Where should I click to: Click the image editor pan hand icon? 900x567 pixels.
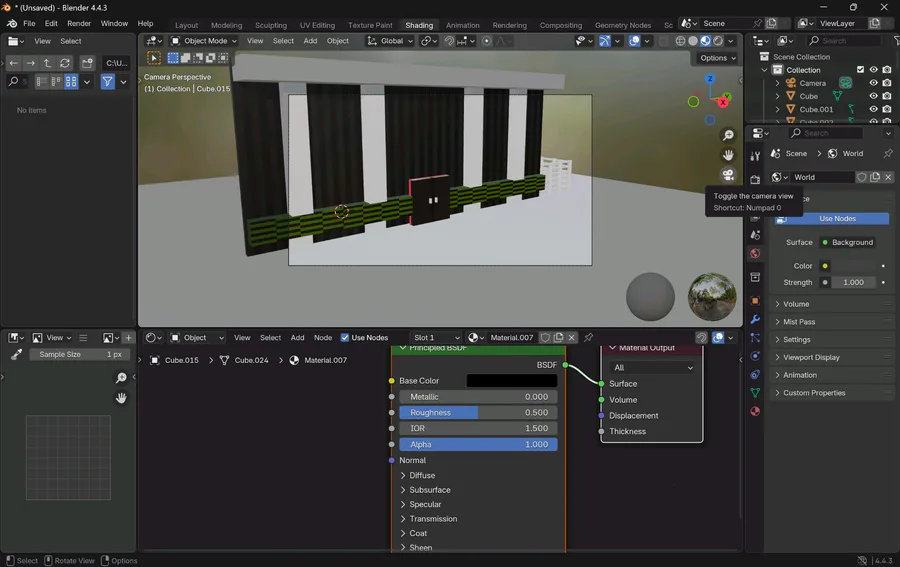(121, 398)
